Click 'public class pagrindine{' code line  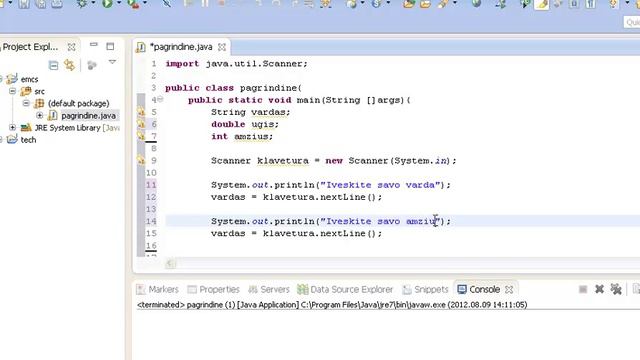click(x=233, y=88)
